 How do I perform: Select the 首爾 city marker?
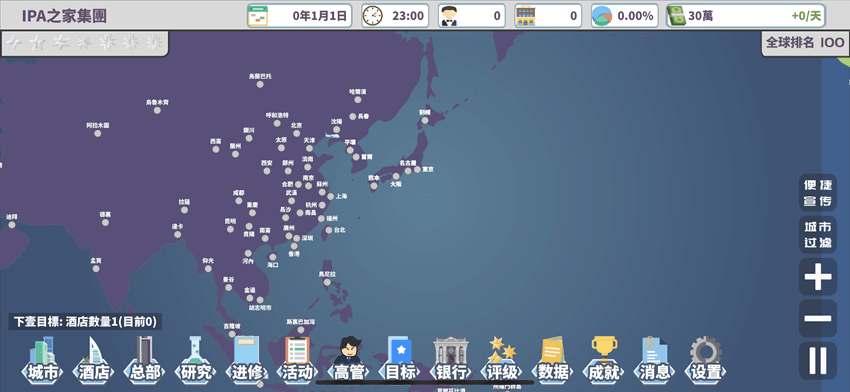[356, 157]
